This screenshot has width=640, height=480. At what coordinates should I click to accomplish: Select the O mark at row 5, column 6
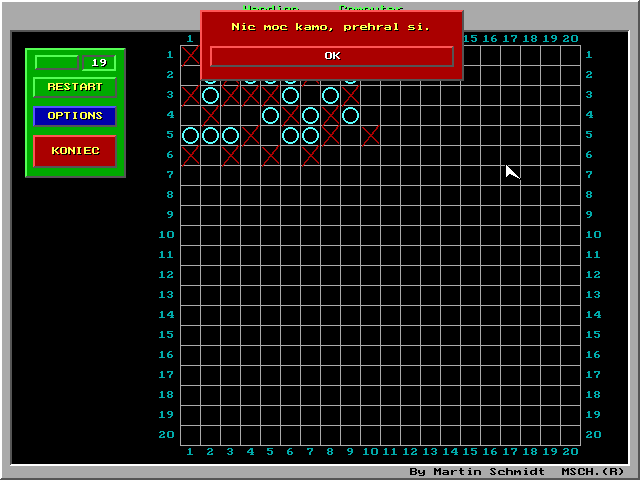[x=290, y=136]
